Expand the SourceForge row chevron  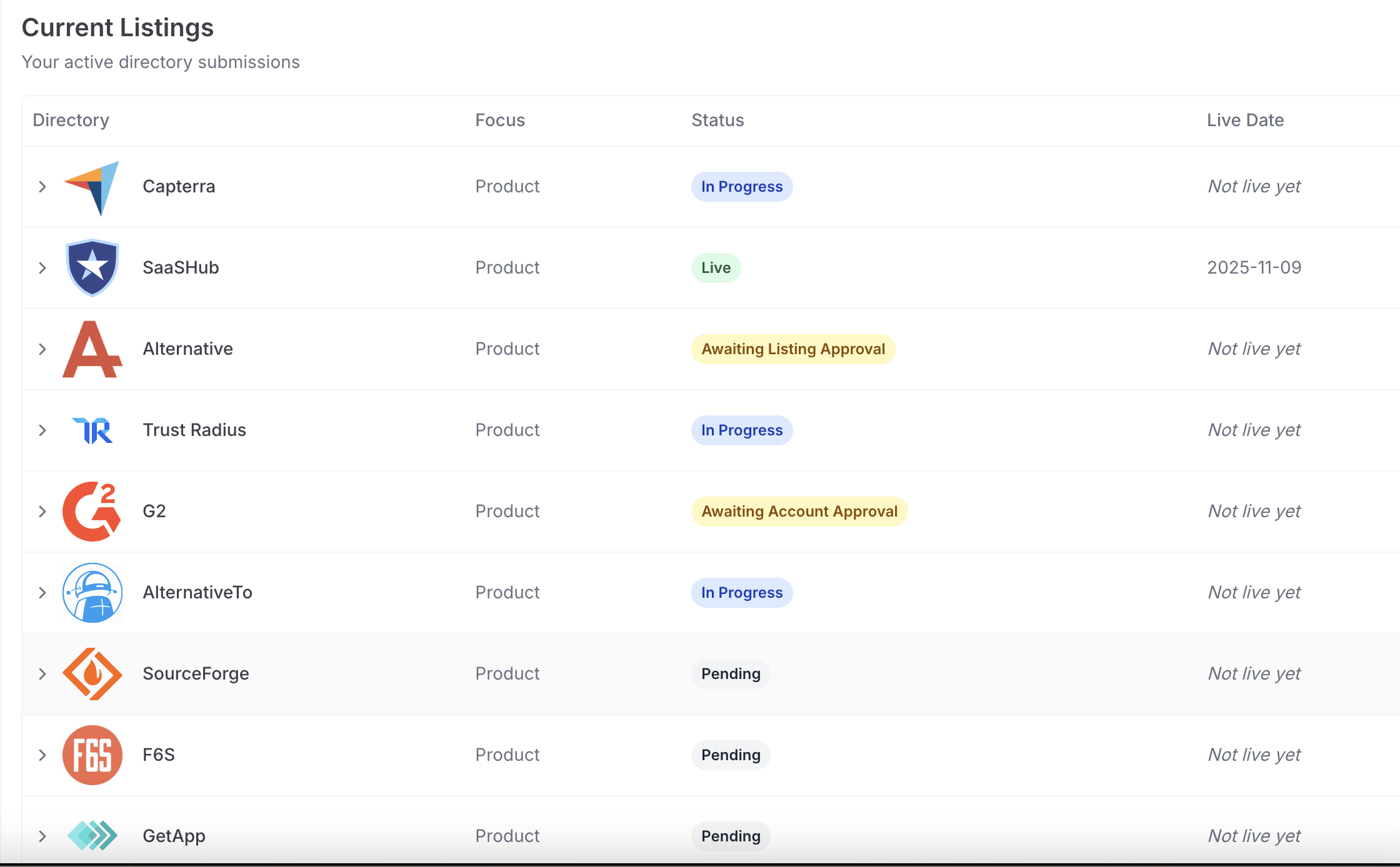click(x=42, y=674)
